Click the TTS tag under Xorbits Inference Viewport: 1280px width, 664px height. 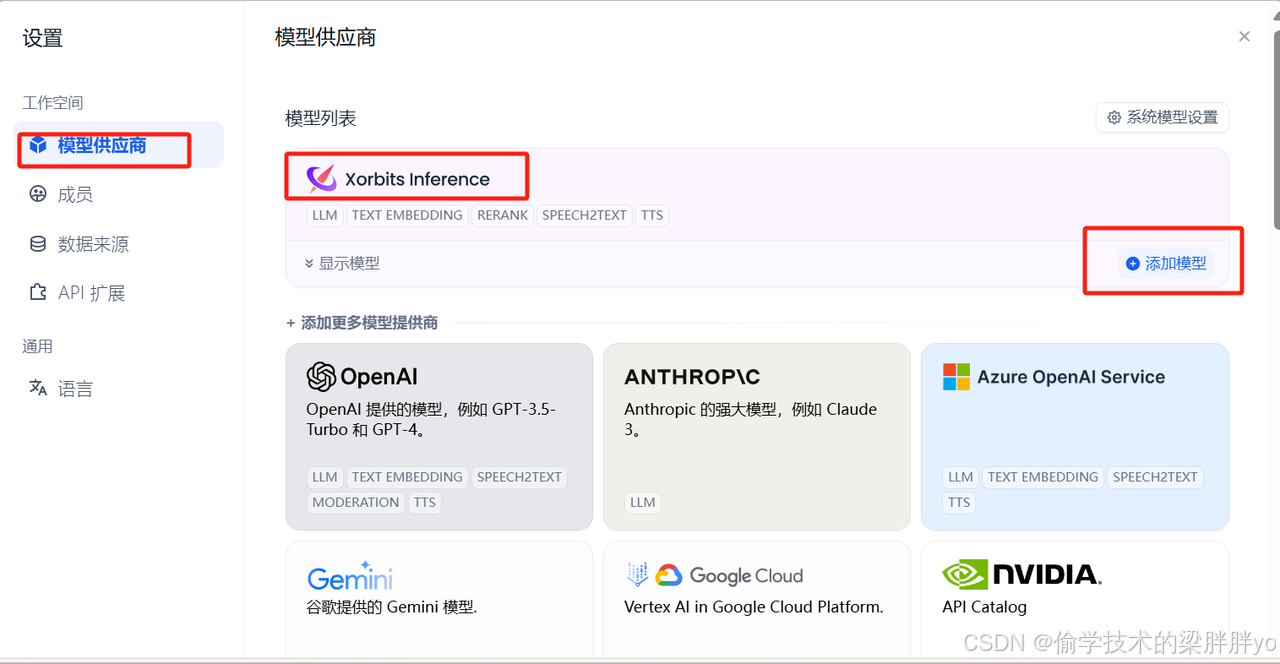(x=652, y=215)
